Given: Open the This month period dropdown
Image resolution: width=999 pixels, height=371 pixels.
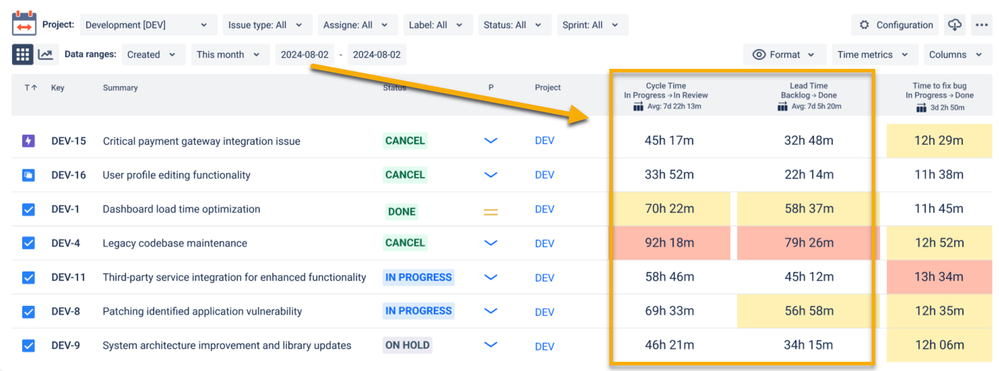Looking at the screenshot, I should coord(230,55).
